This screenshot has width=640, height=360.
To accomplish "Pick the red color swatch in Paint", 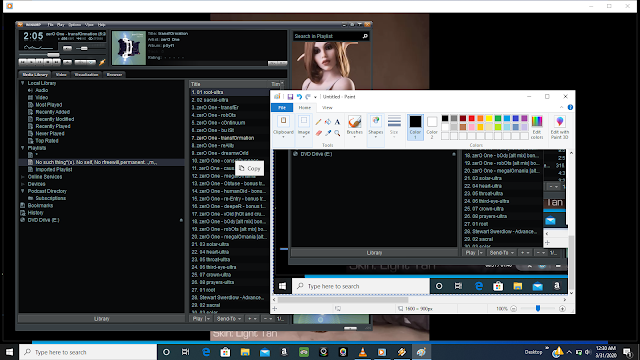I will pyautogui.click(x=471, y=118).
